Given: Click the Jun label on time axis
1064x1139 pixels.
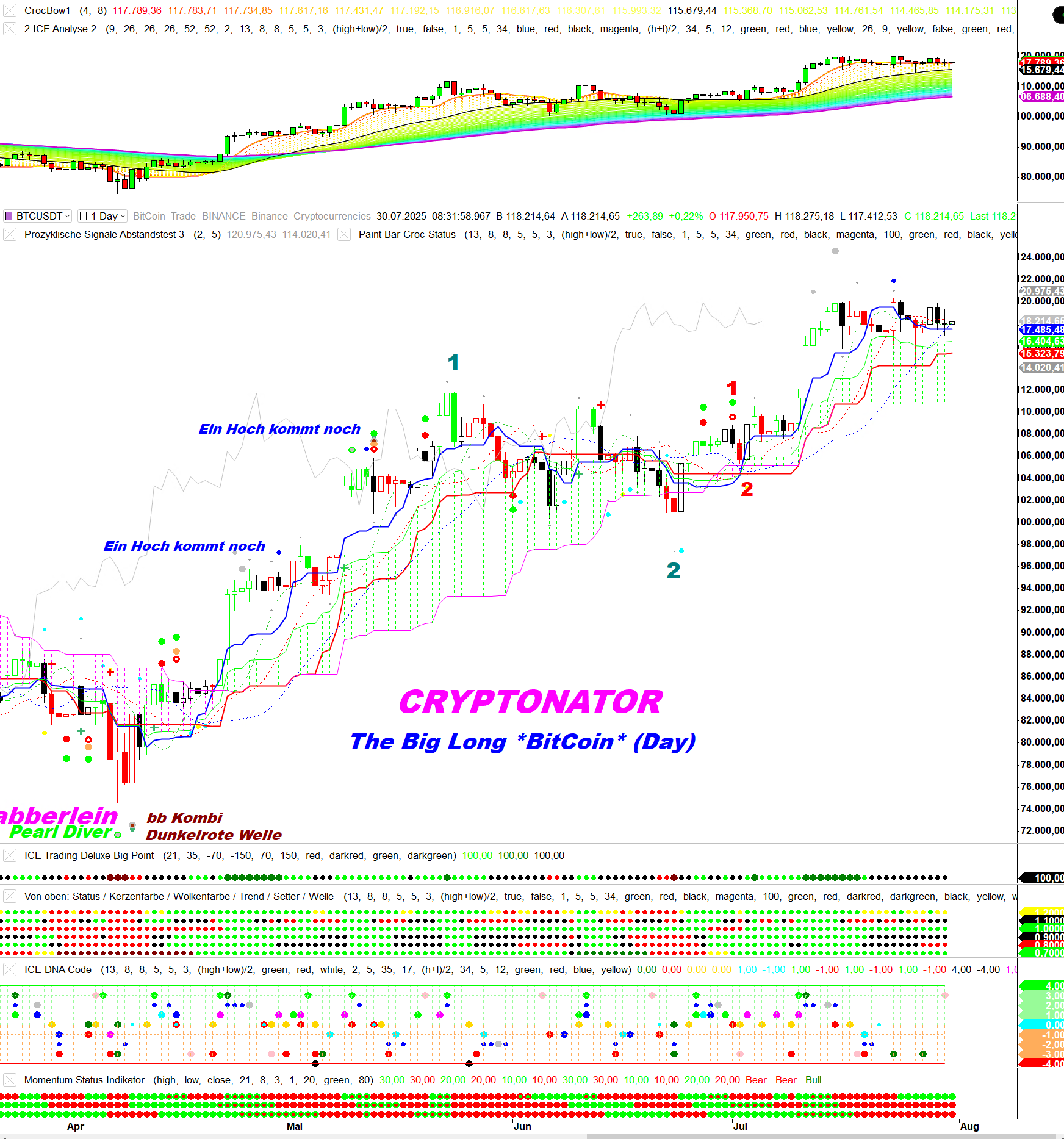Looking at the screenshot, I should coord(522,1126).
